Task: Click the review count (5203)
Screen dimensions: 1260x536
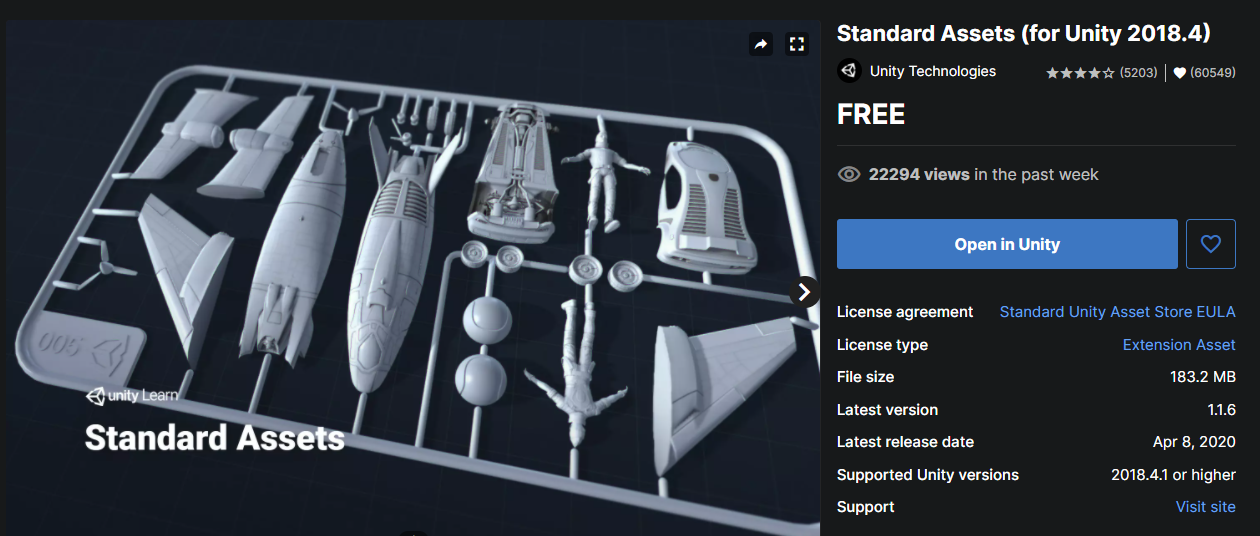Action: pos(1138,73)
